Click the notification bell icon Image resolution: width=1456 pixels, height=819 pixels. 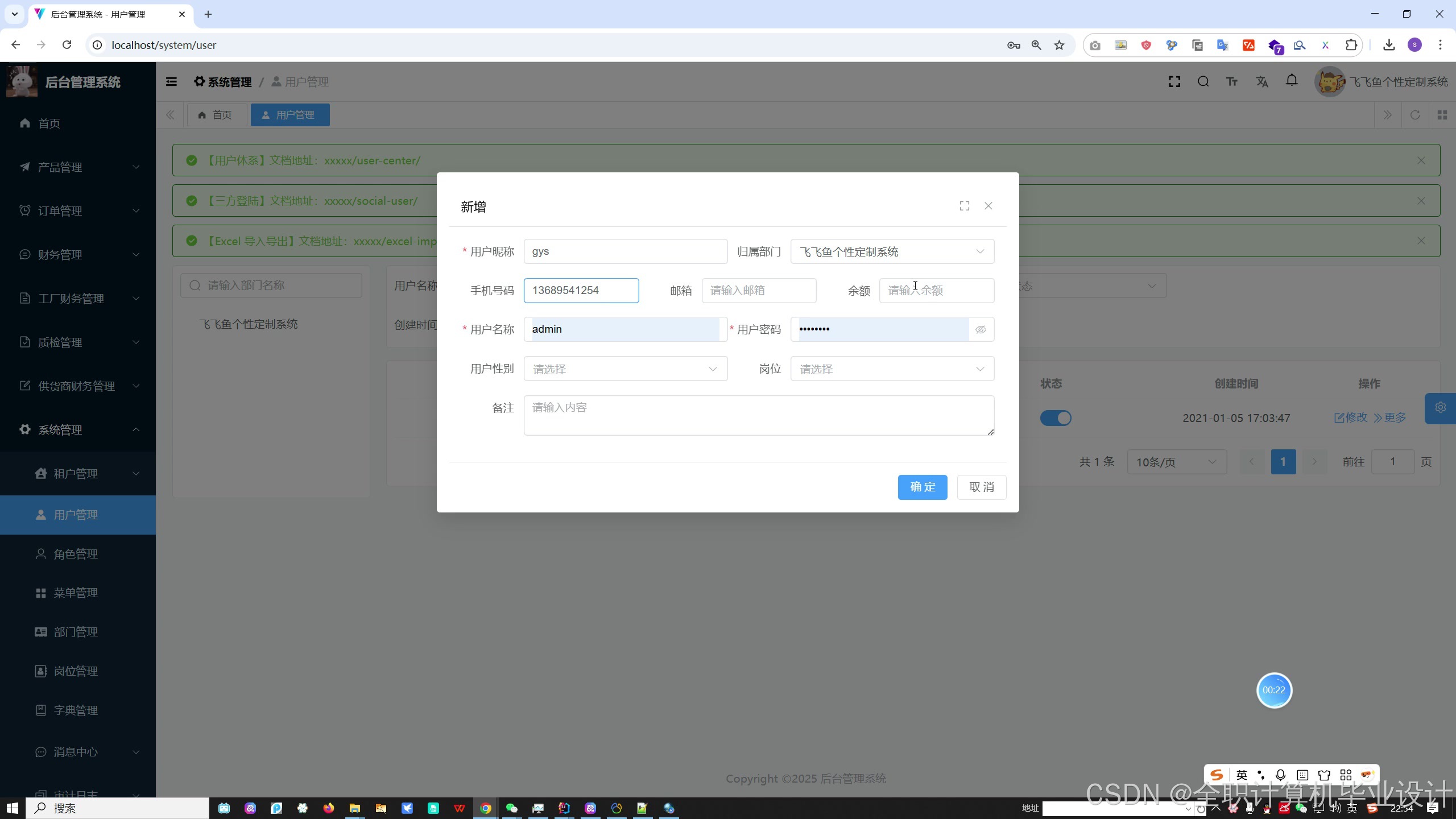click(1292, 81)
